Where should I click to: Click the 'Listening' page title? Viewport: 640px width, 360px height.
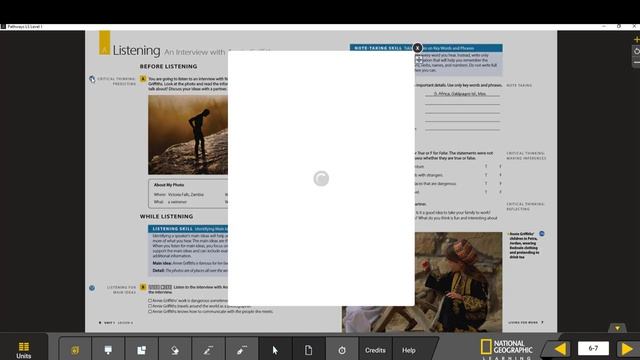click(136, 51)
